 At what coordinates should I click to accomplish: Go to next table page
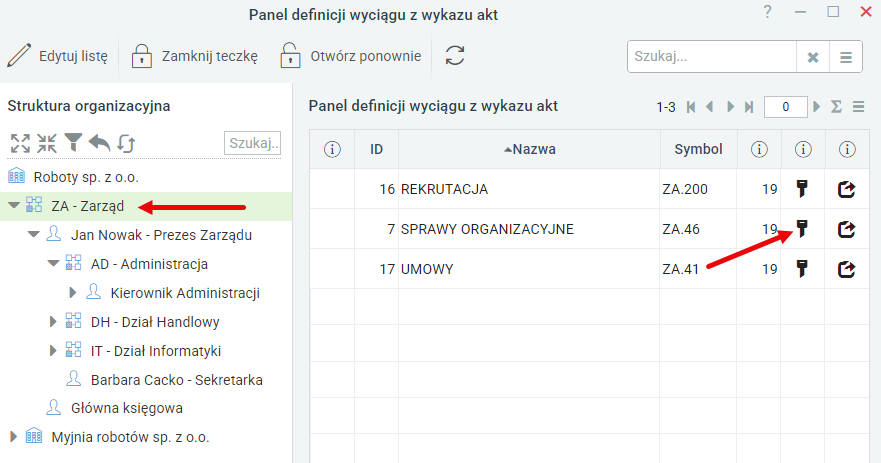click(x=730, y=107)
